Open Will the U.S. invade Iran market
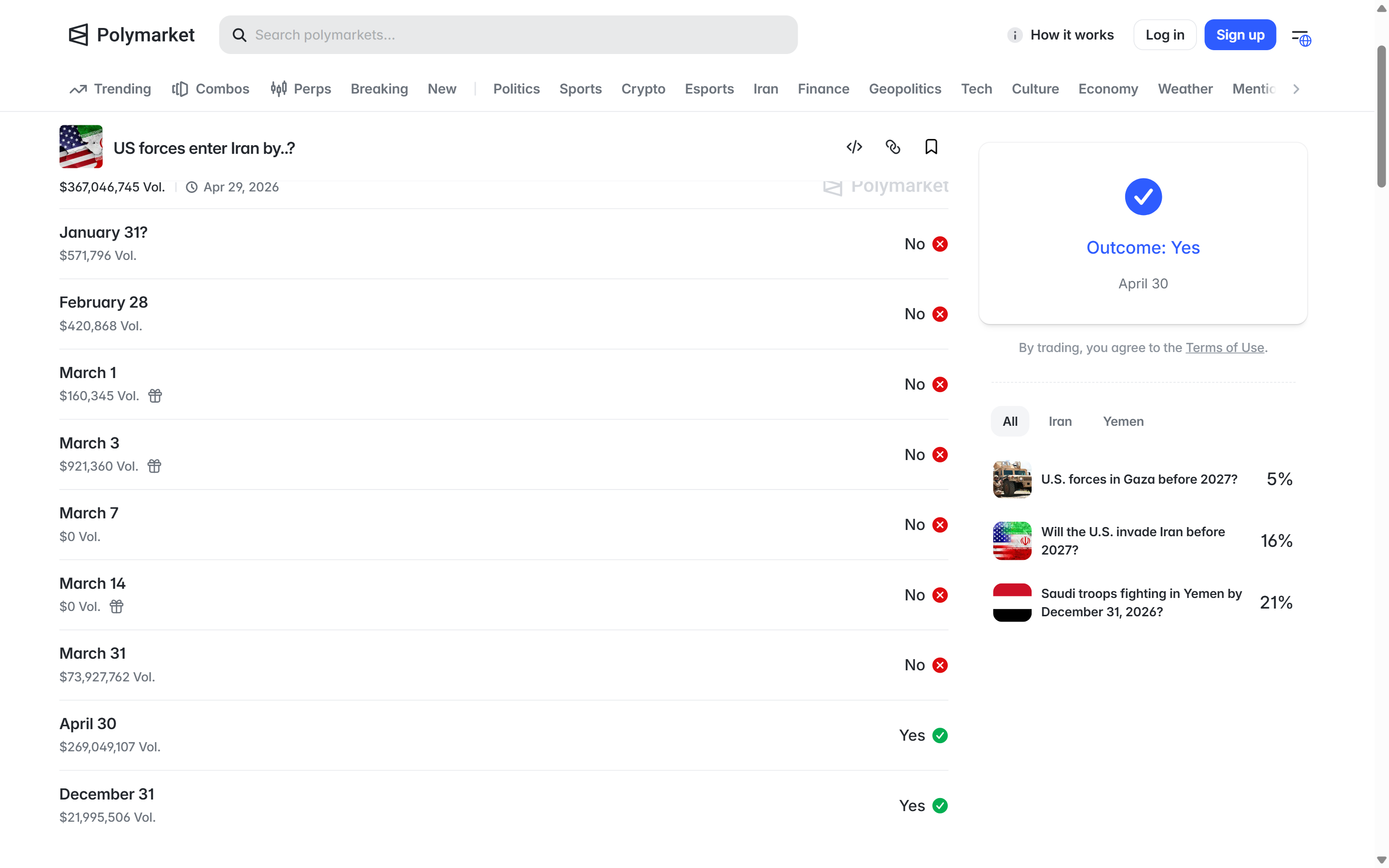This screenshot has height=868, width=1389. coord(1142,541)
